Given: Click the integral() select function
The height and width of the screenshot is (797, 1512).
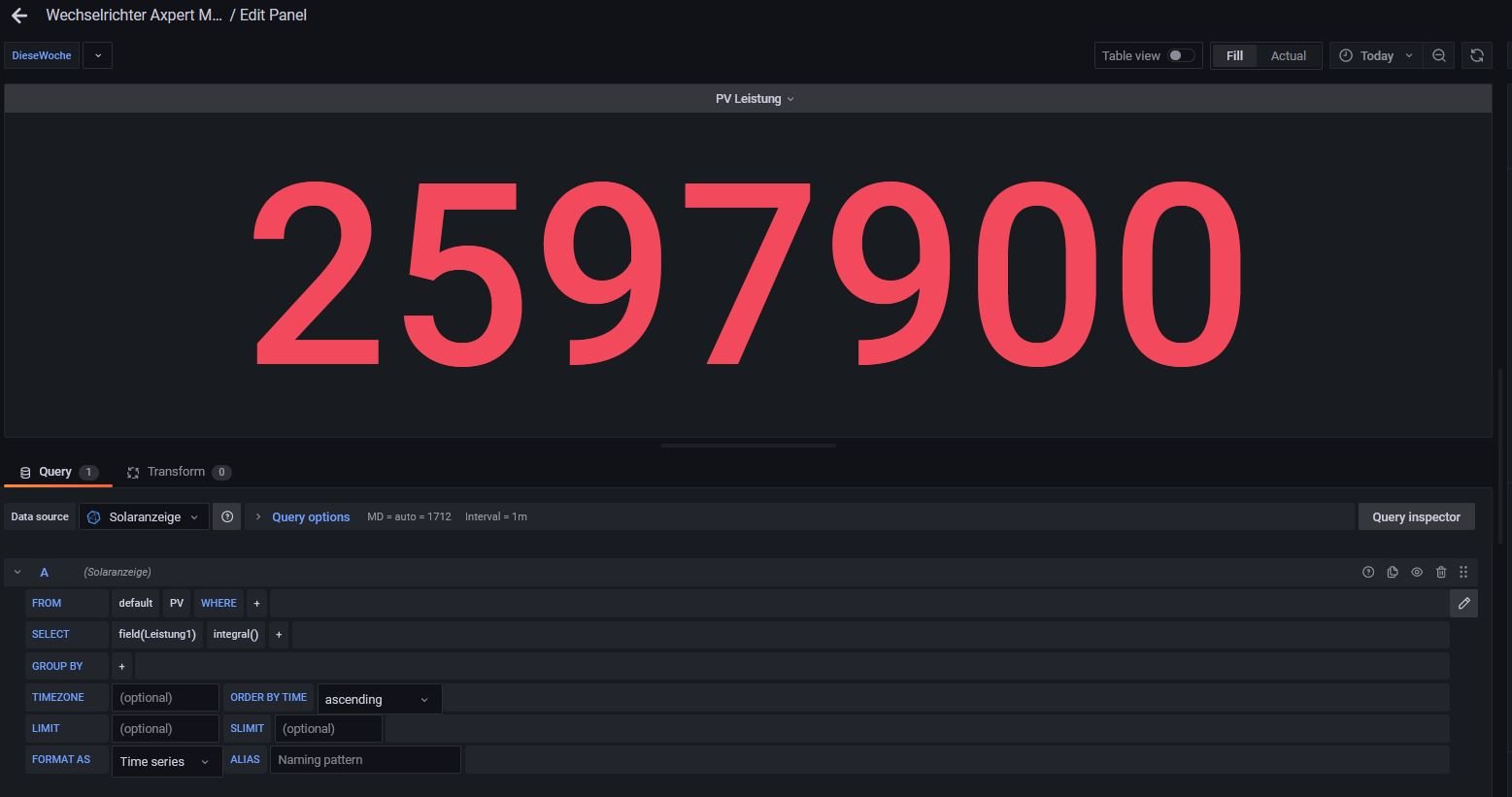Looking at the screenshot, I should 235,634.
